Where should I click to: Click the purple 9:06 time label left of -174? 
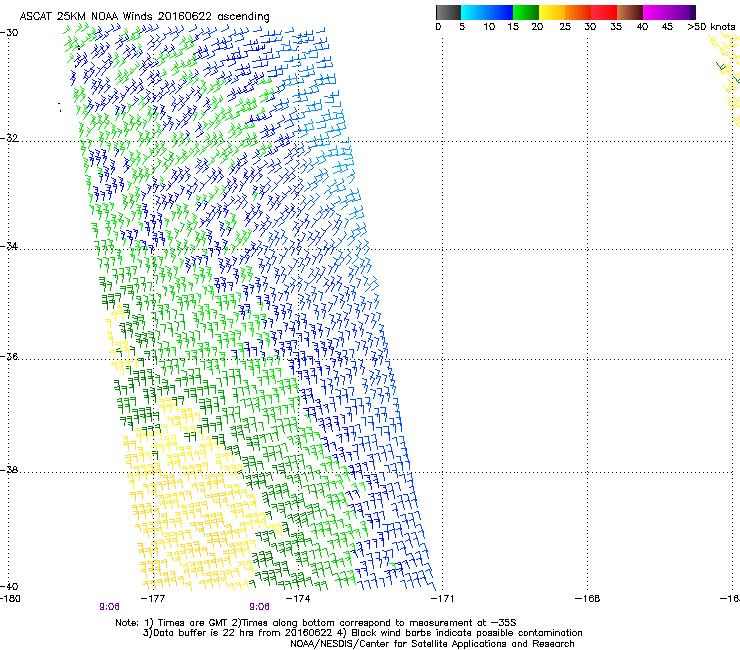tap(260, 607)
